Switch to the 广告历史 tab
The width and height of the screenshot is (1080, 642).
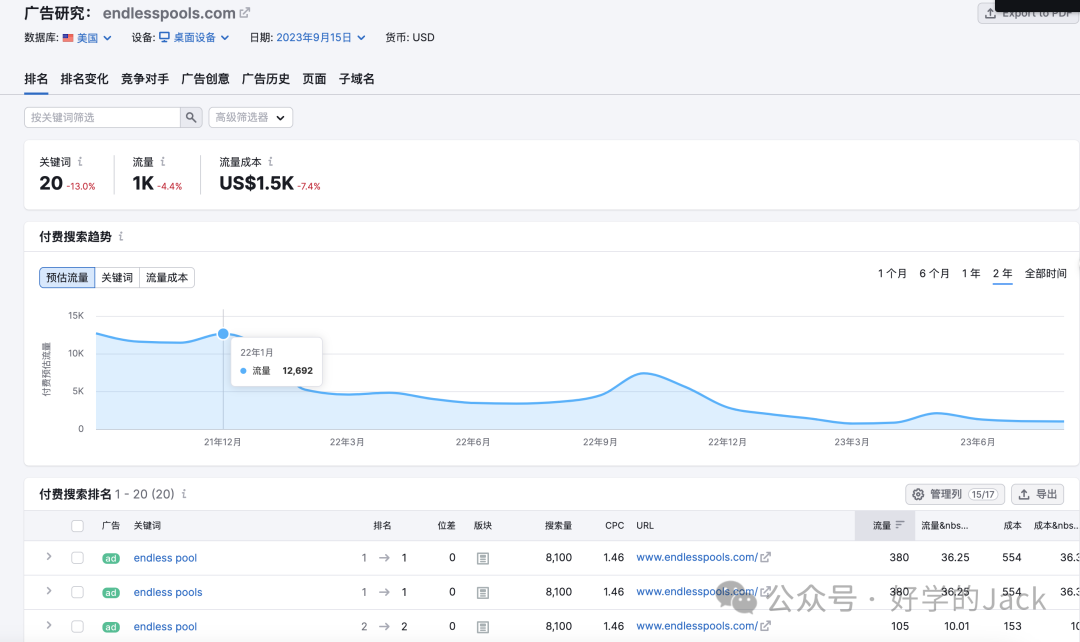click(266, 79)
